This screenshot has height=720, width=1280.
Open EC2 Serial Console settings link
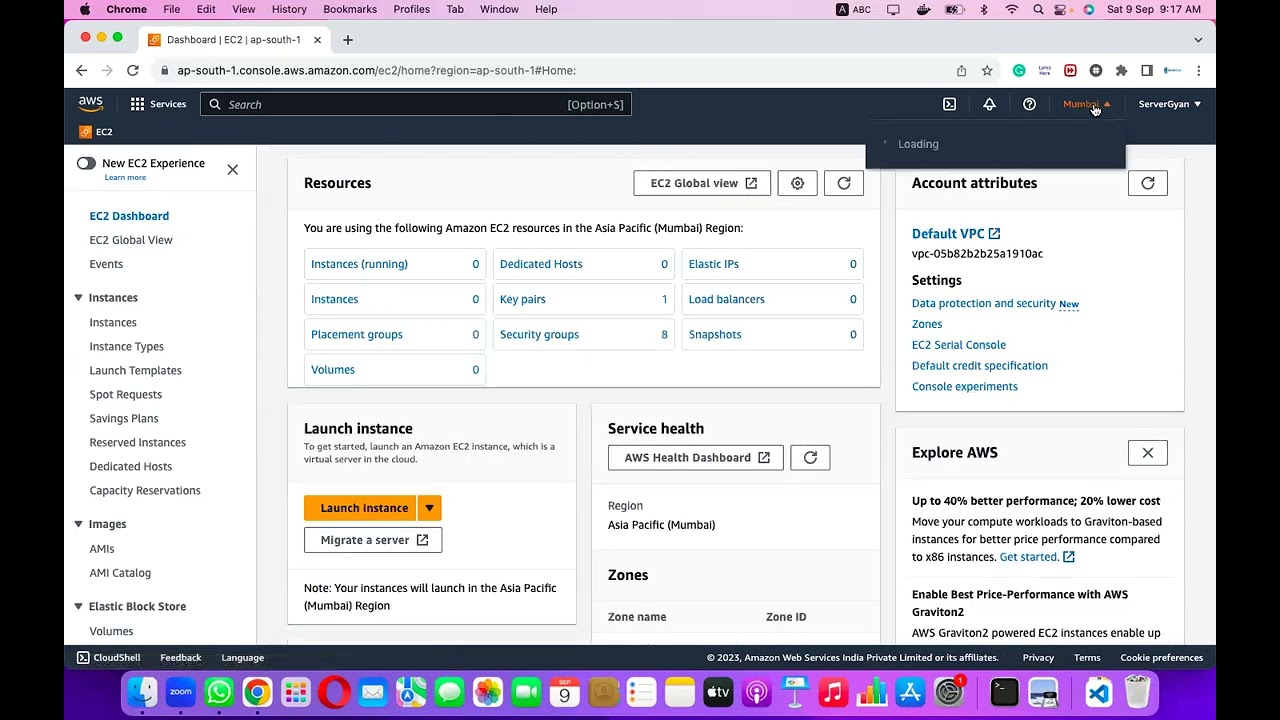coord(959,345)
